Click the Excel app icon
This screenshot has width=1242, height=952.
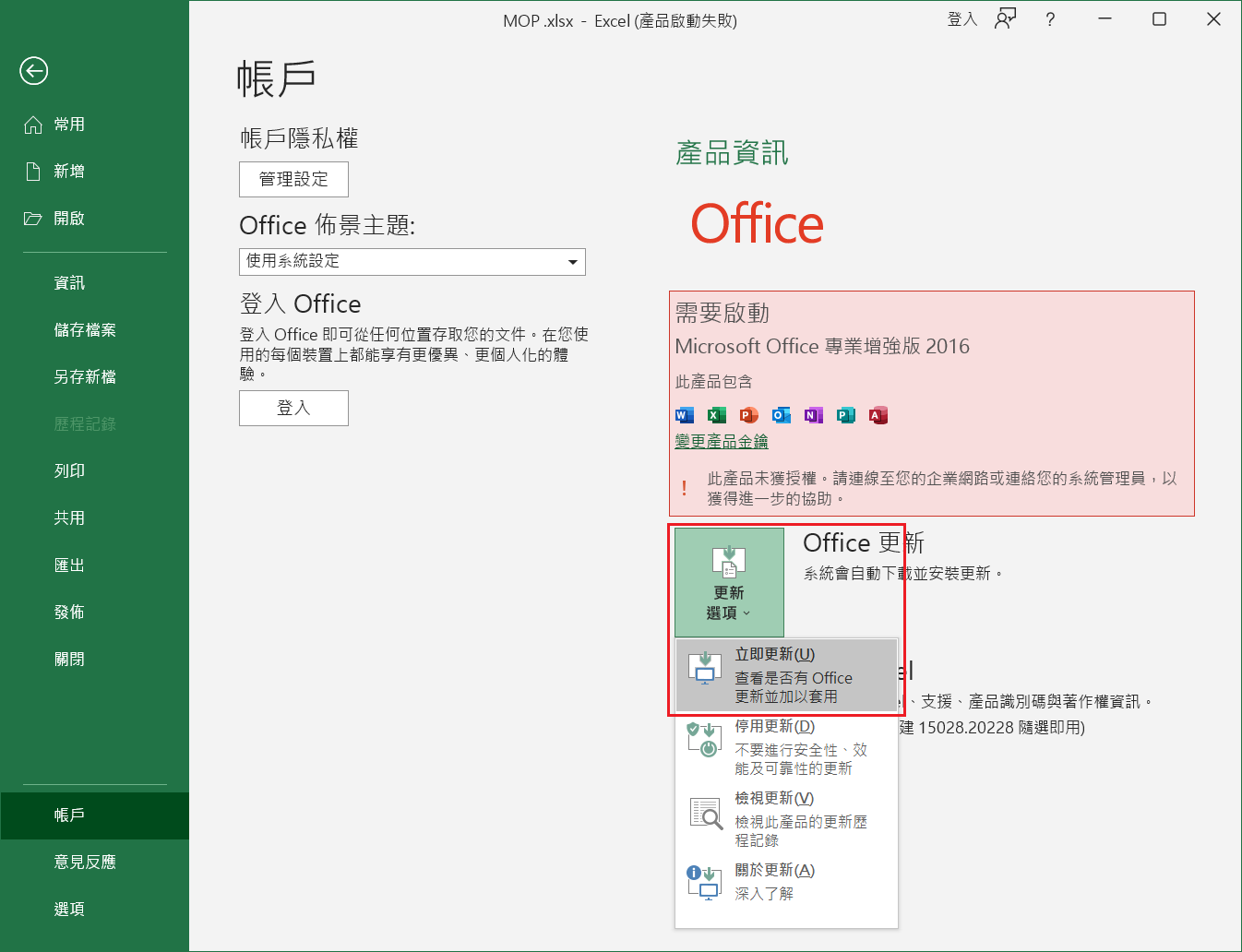click(x=717, y=415)
